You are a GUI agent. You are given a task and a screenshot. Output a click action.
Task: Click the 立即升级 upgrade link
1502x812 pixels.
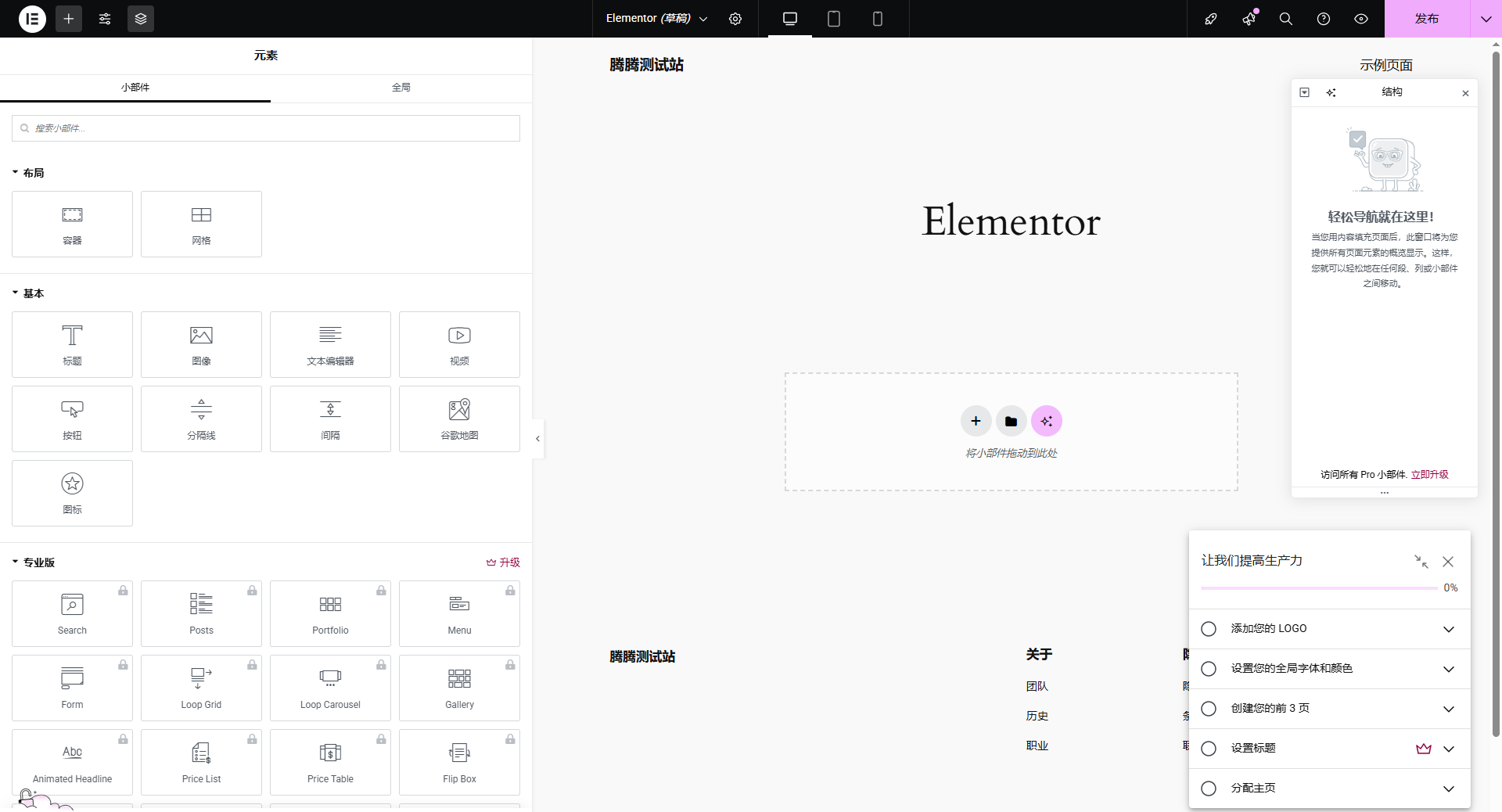1429,474
